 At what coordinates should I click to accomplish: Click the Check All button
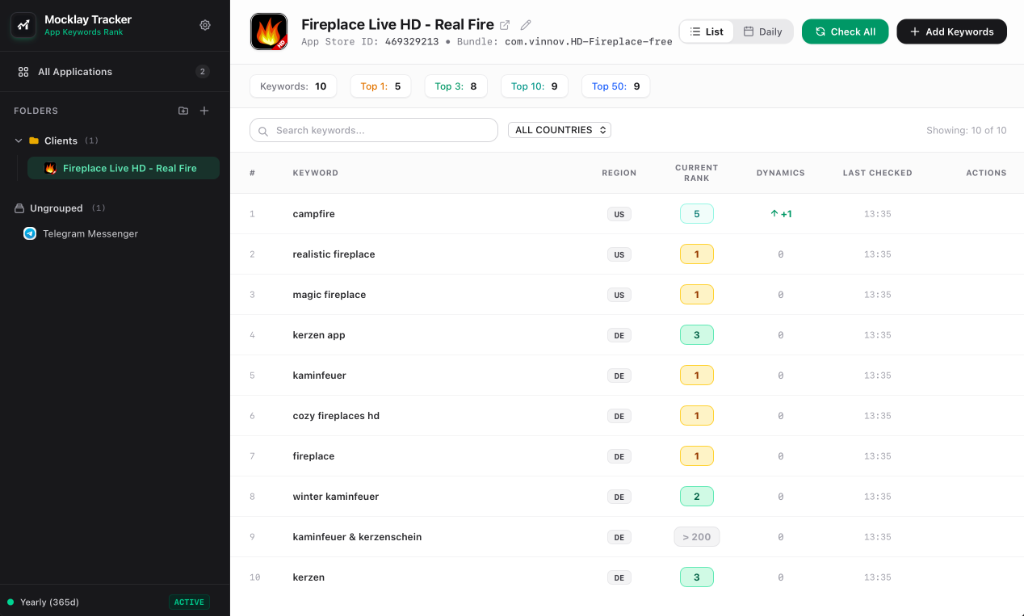coord(845,31)
